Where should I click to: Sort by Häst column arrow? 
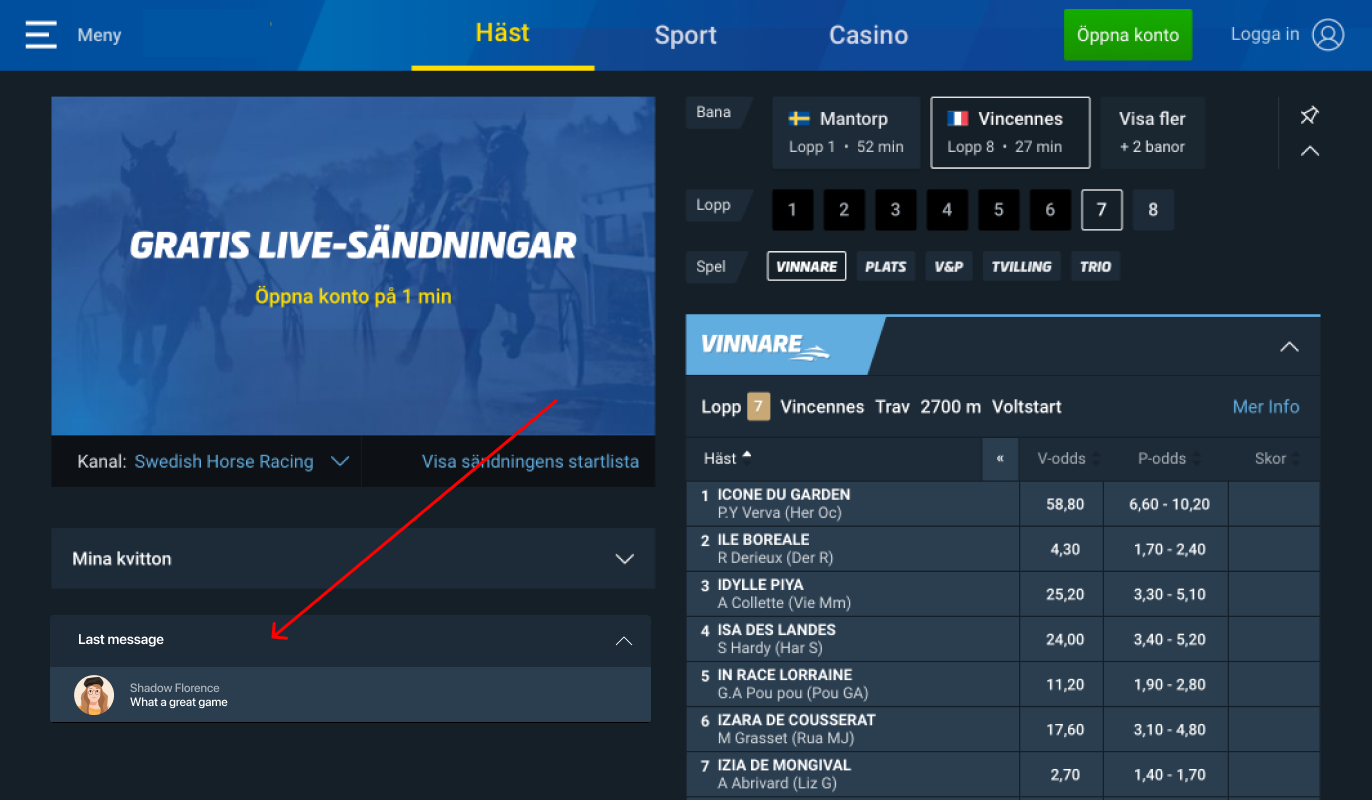click(x=746, y=456)
